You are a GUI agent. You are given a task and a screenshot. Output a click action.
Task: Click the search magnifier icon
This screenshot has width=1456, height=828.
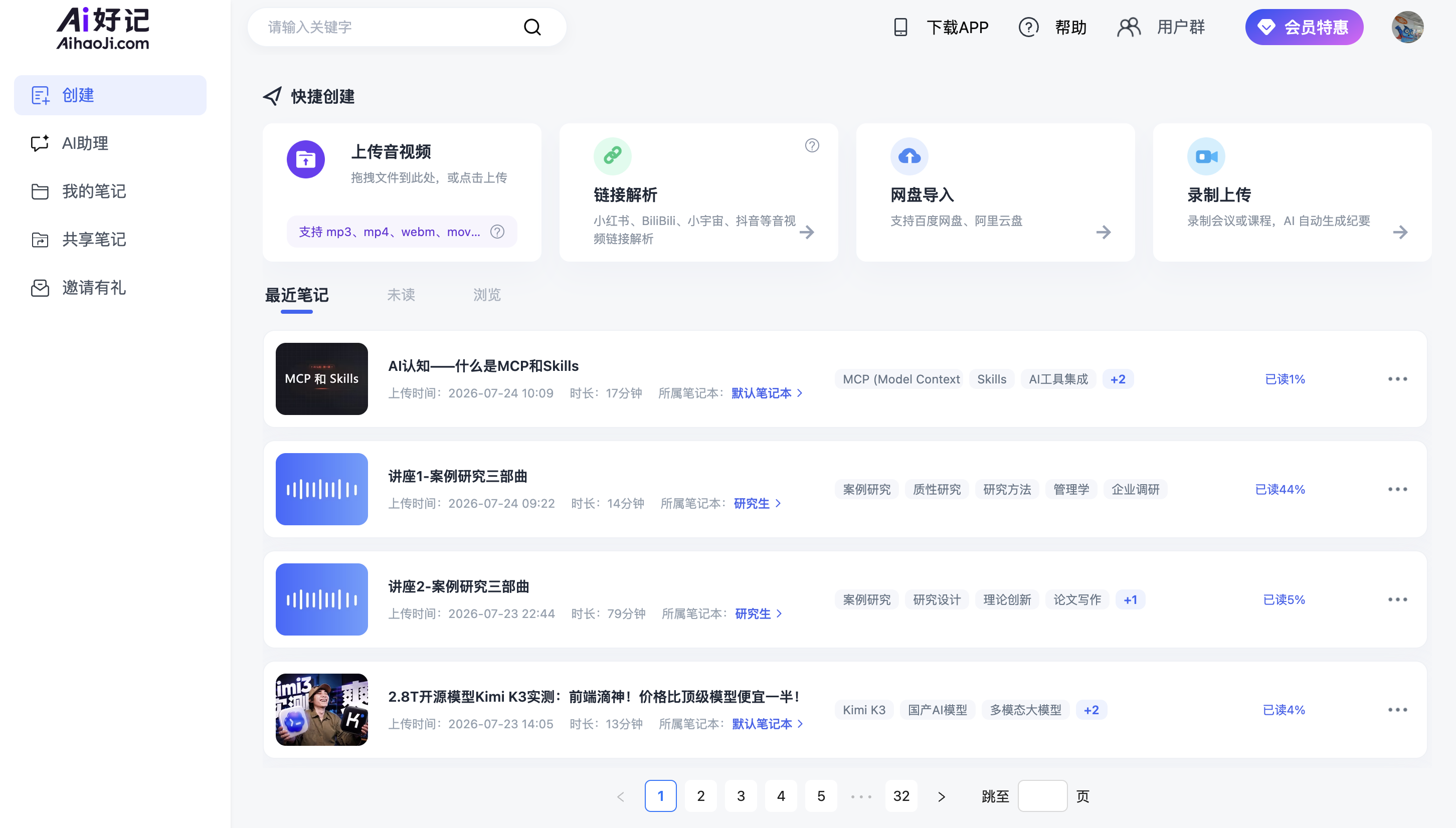pyautogui.click(x=532, y=27)
